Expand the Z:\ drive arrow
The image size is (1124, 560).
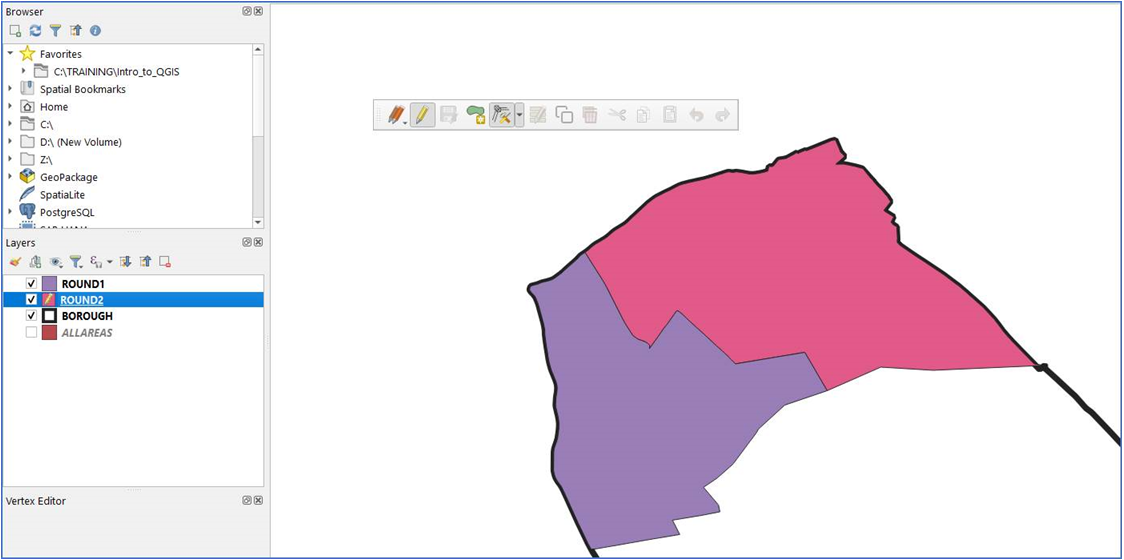(10, 159)
